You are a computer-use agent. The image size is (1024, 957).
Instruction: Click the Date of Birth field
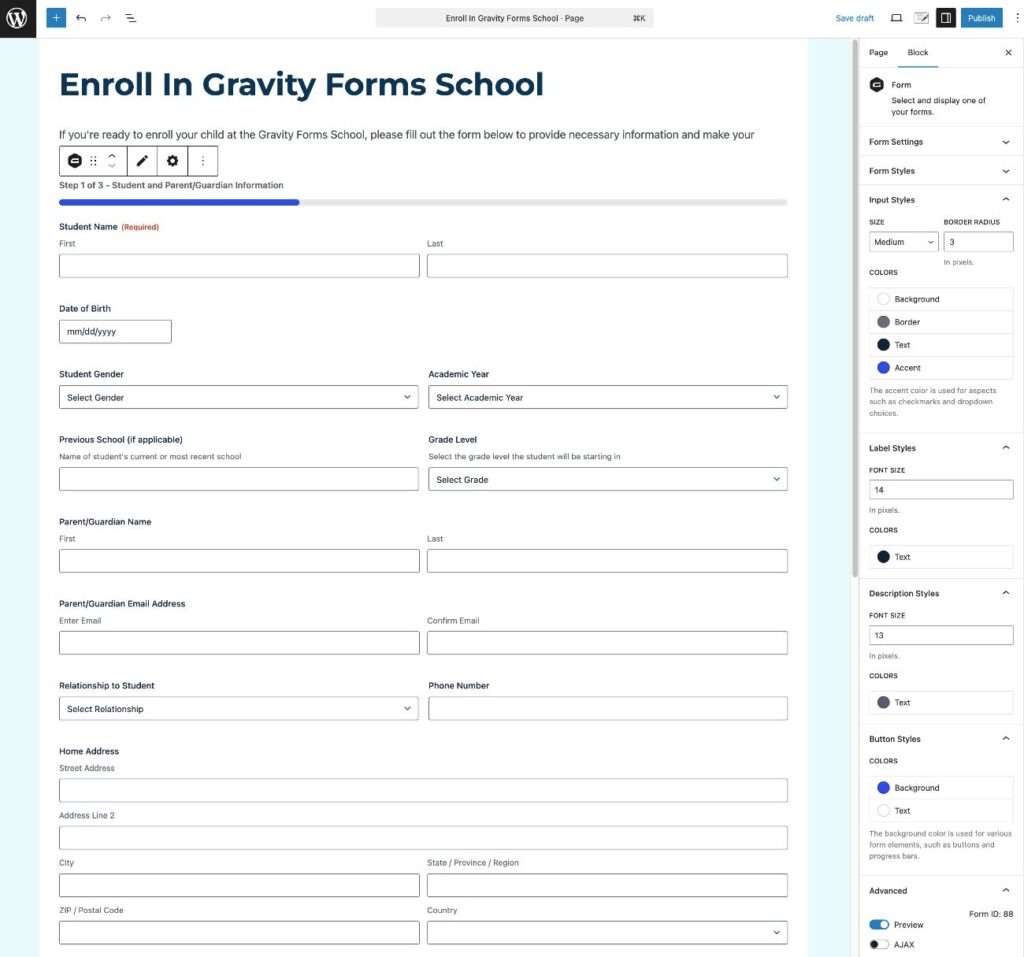pyautogui.click(x=115, y=331)
